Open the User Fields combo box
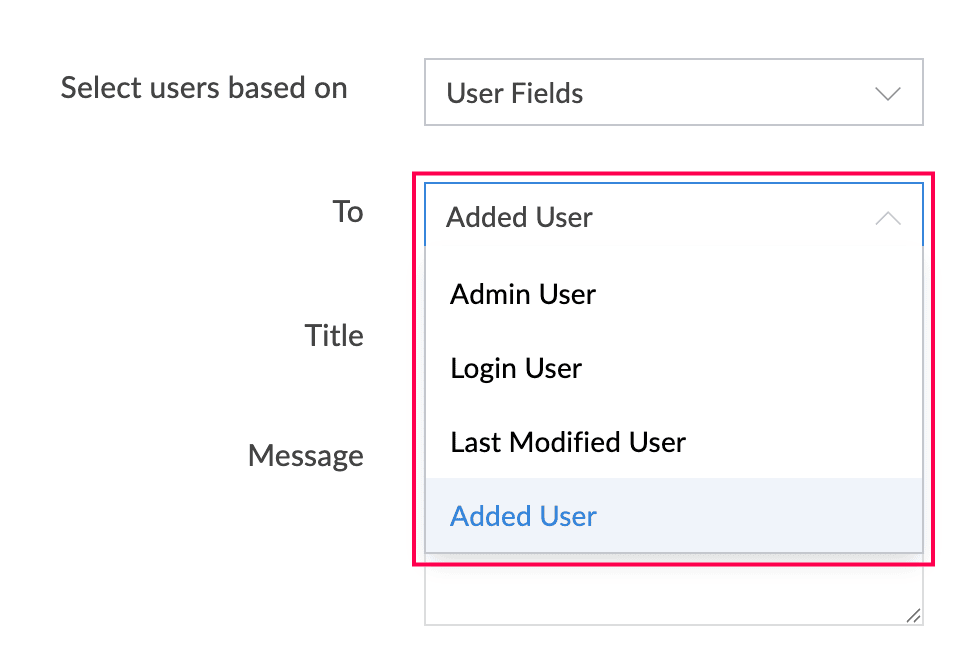The height and width of the screenshot is (652, 966). 673,92
